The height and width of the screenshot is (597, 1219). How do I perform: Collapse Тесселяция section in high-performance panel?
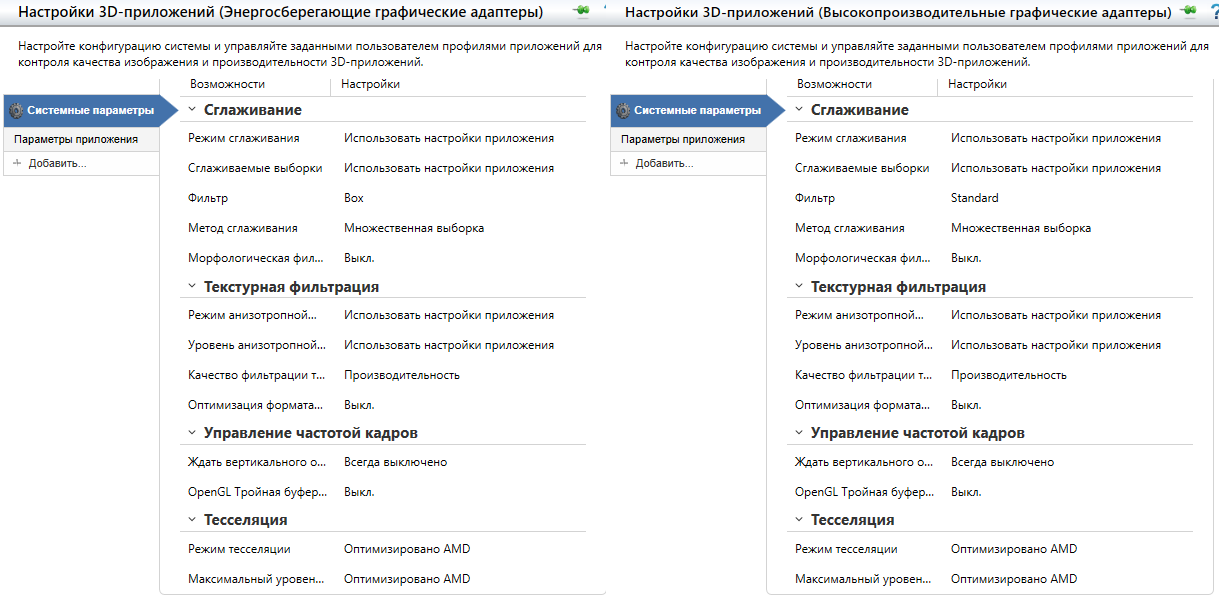pos(798,519)
